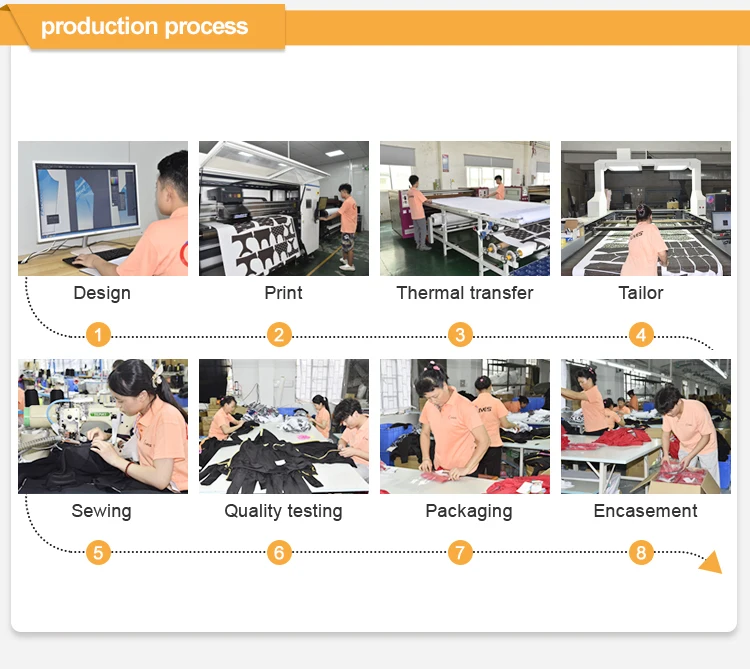
Task: Open the Packaging workers photo
Action: (465, 427)
